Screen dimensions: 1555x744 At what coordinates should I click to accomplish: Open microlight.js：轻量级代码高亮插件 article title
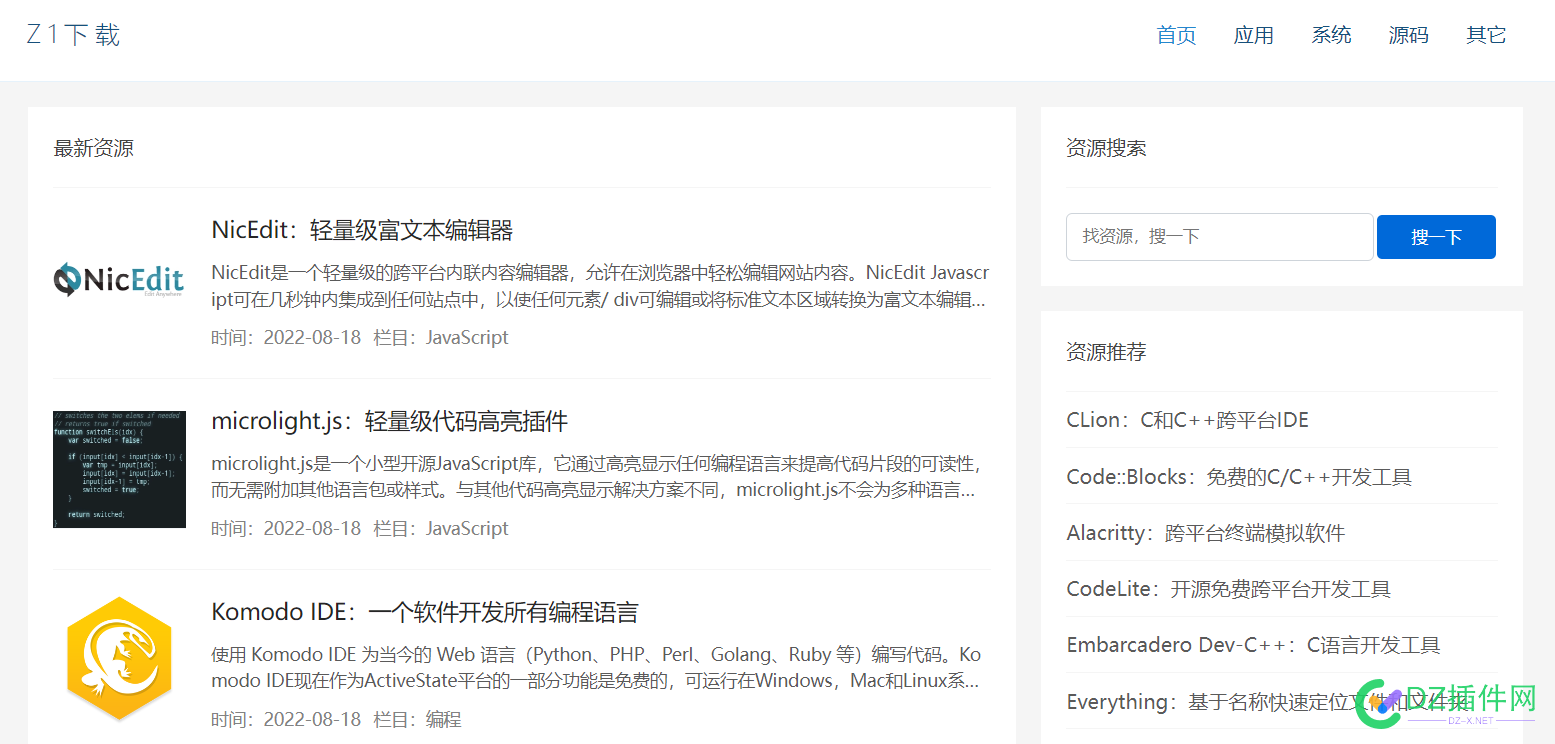[390, 421]
